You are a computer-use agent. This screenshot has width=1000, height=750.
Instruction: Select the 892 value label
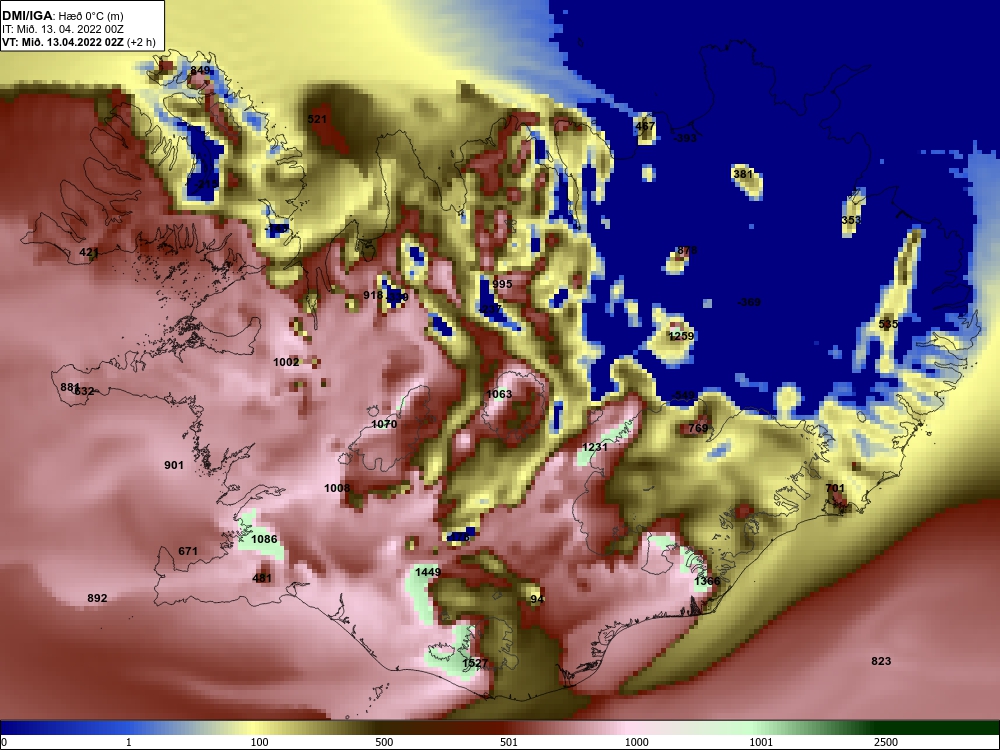[x=97, y=598]
